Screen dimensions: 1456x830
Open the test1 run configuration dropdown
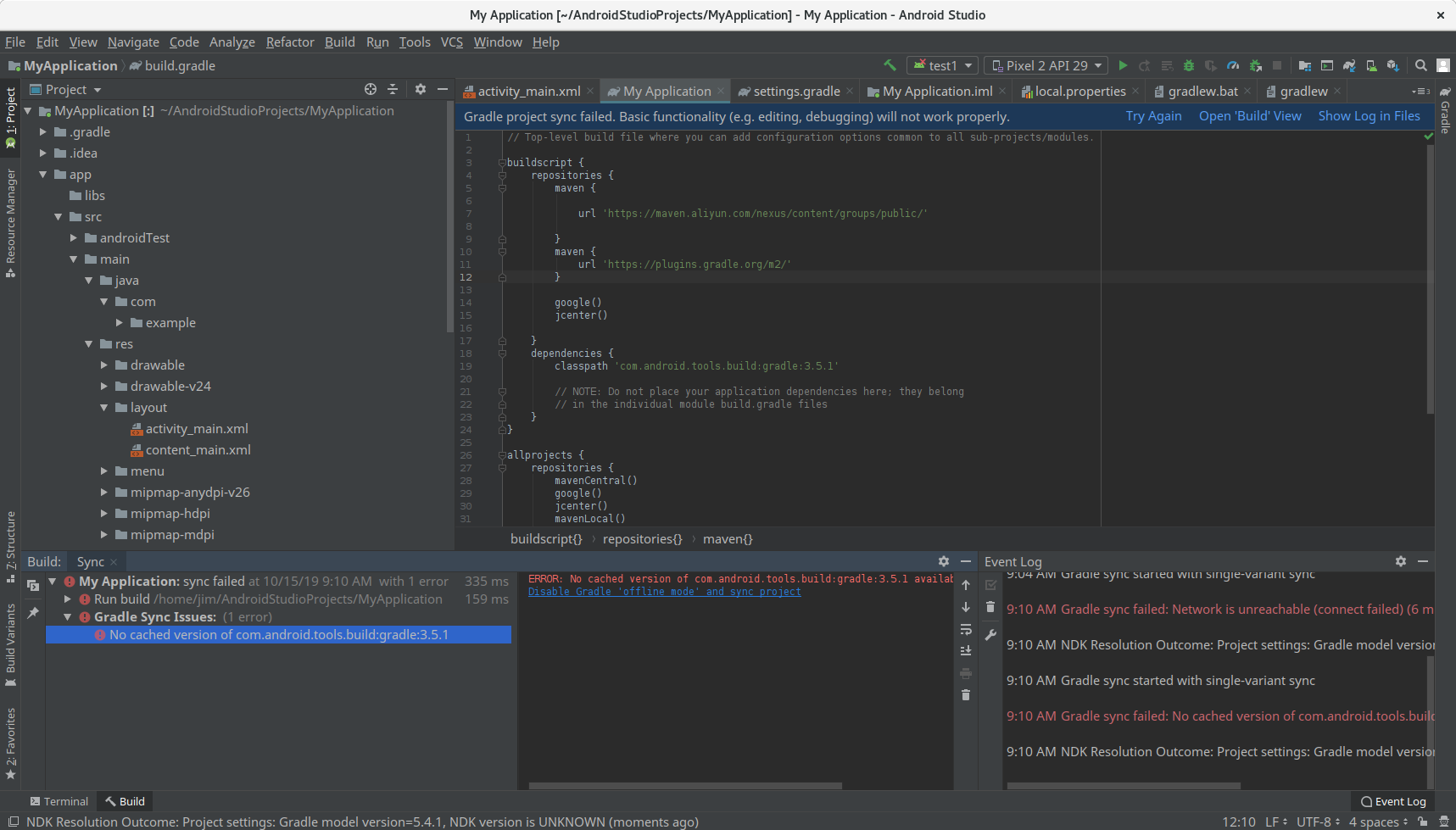(x=941, y=64)
